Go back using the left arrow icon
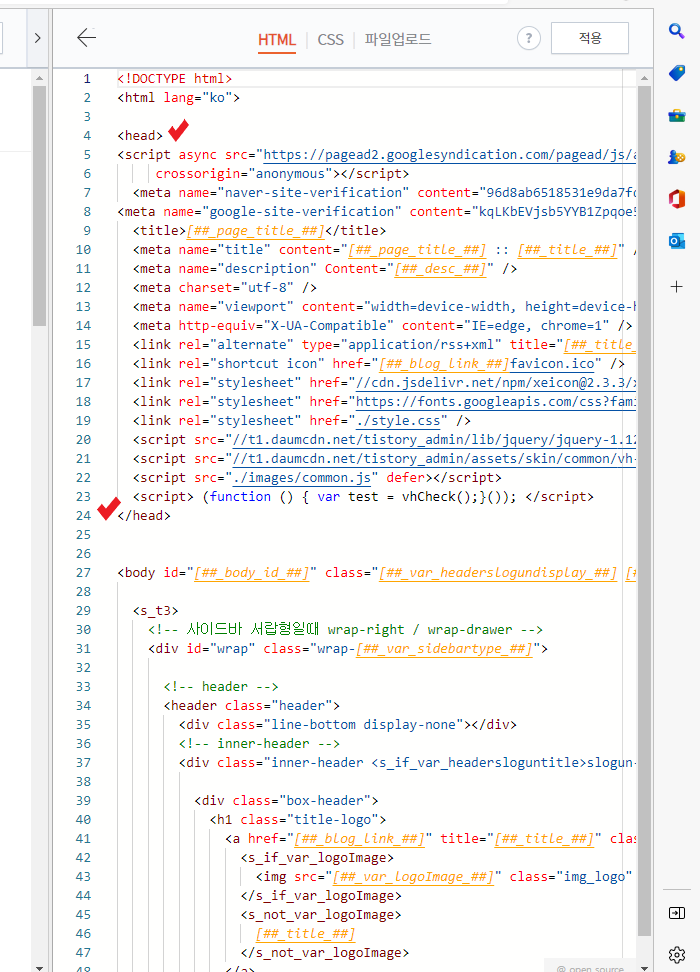700x972 pixels. pos(86,38)
